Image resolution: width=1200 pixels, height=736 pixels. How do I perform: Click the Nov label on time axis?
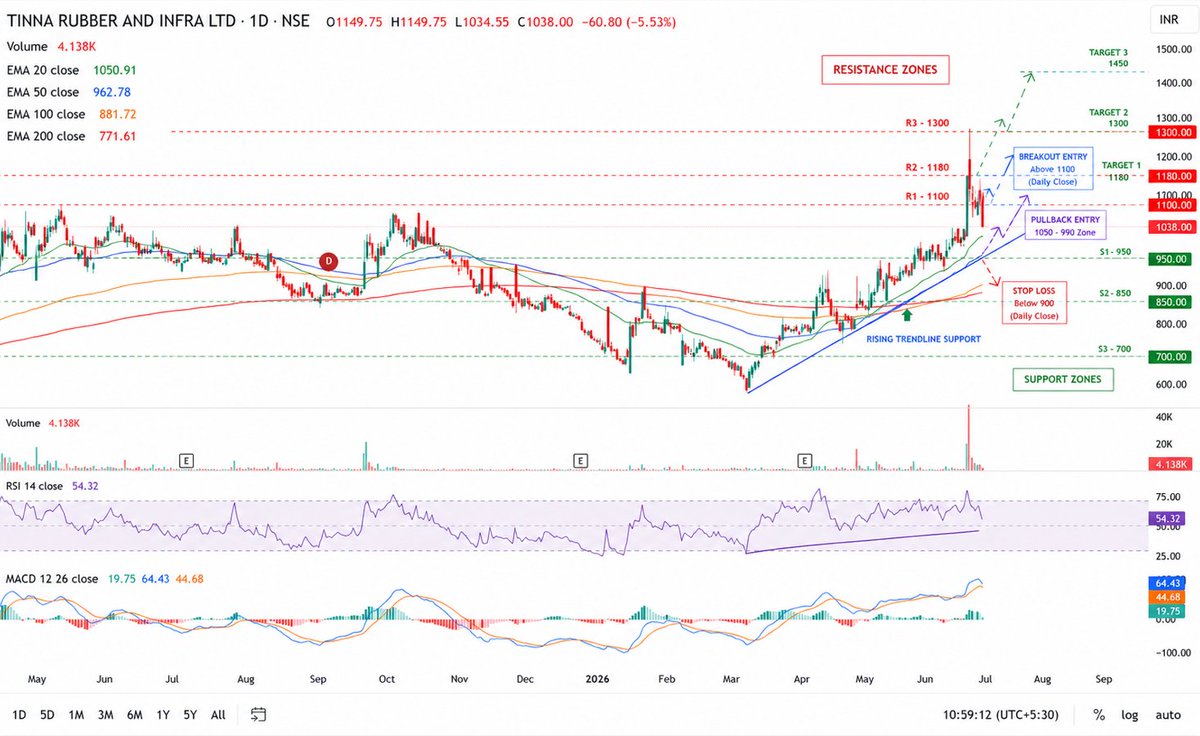click(459, 679)
